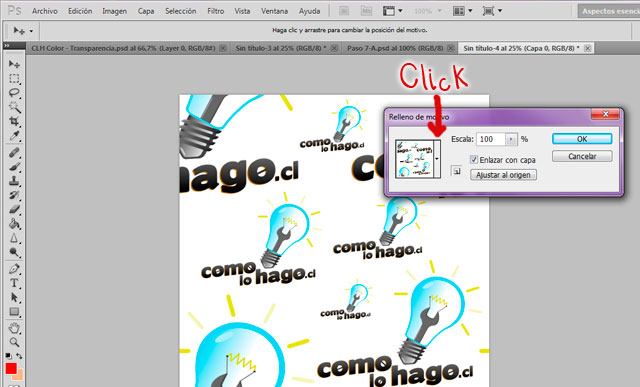
Task: Reset default foreground and background colors
Action: click(x=8, y=356)
